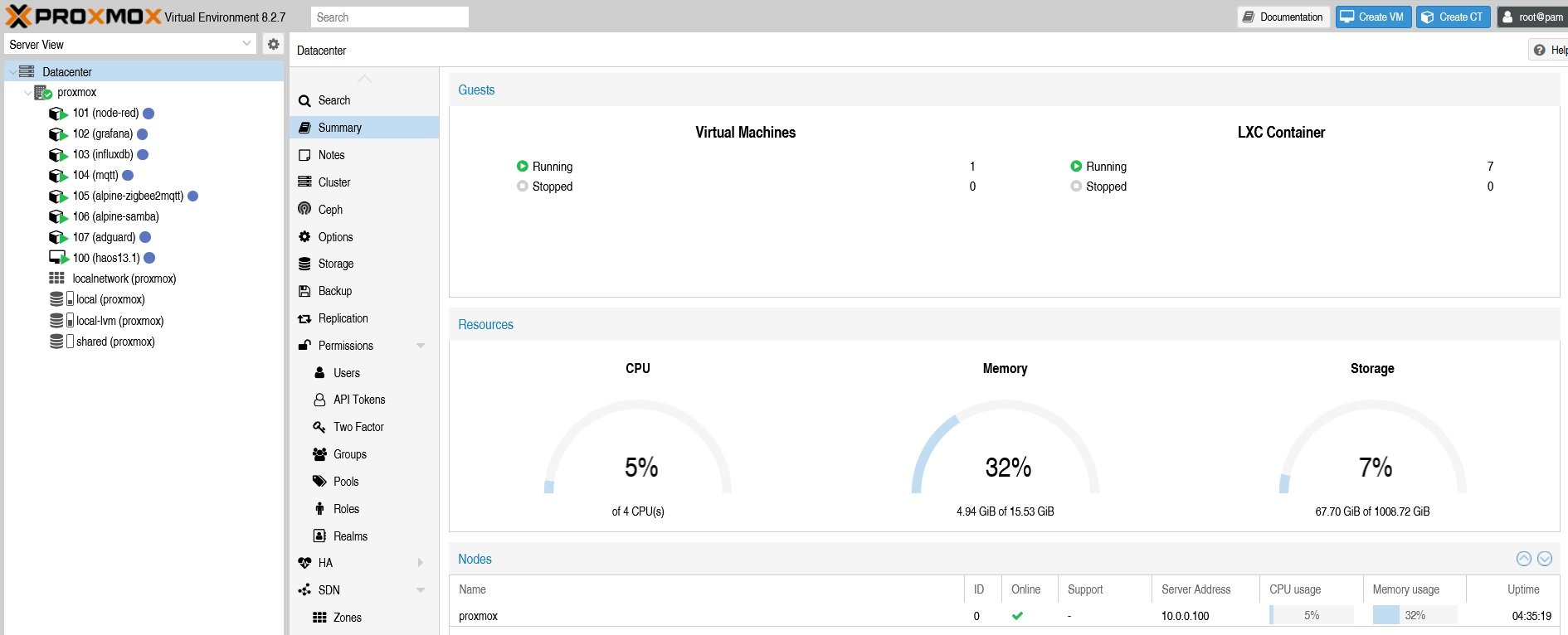Open the Storage menu item
The width and height of the screenshot is (1568, 635).
tap(335, 264)
